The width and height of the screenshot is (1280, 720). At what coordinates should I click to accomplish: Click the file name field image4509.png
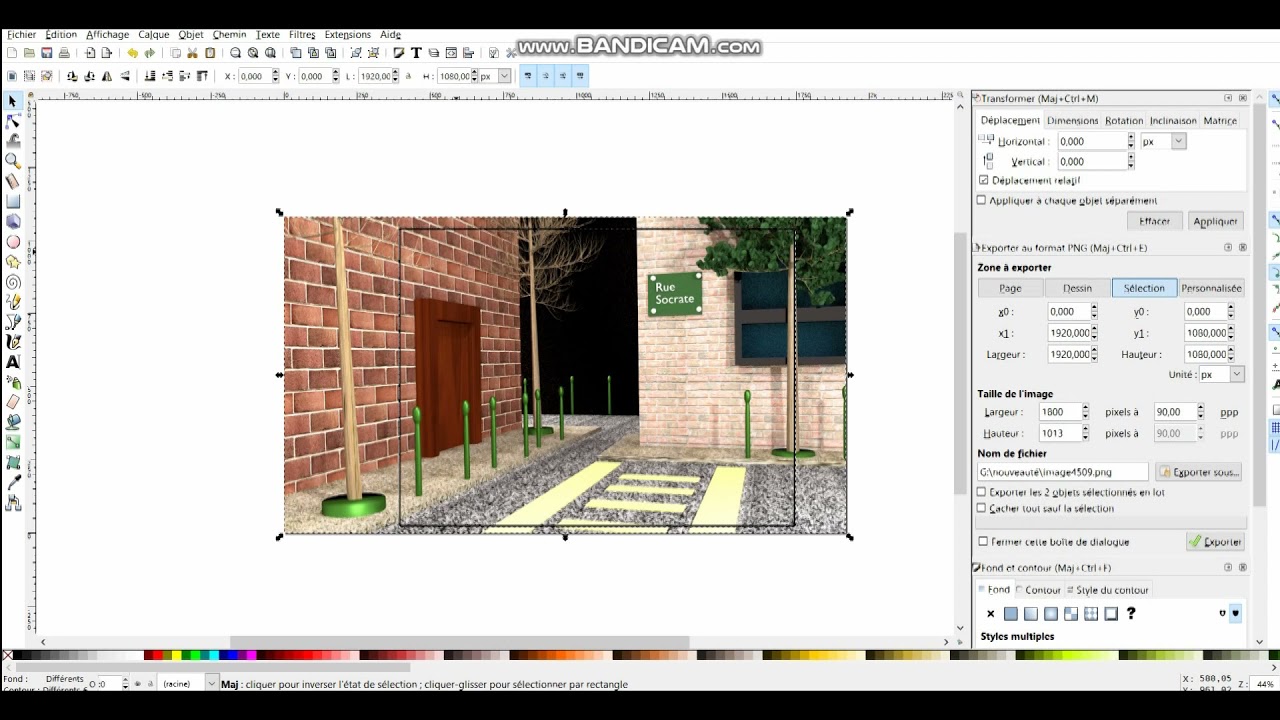pos(1063,472)
